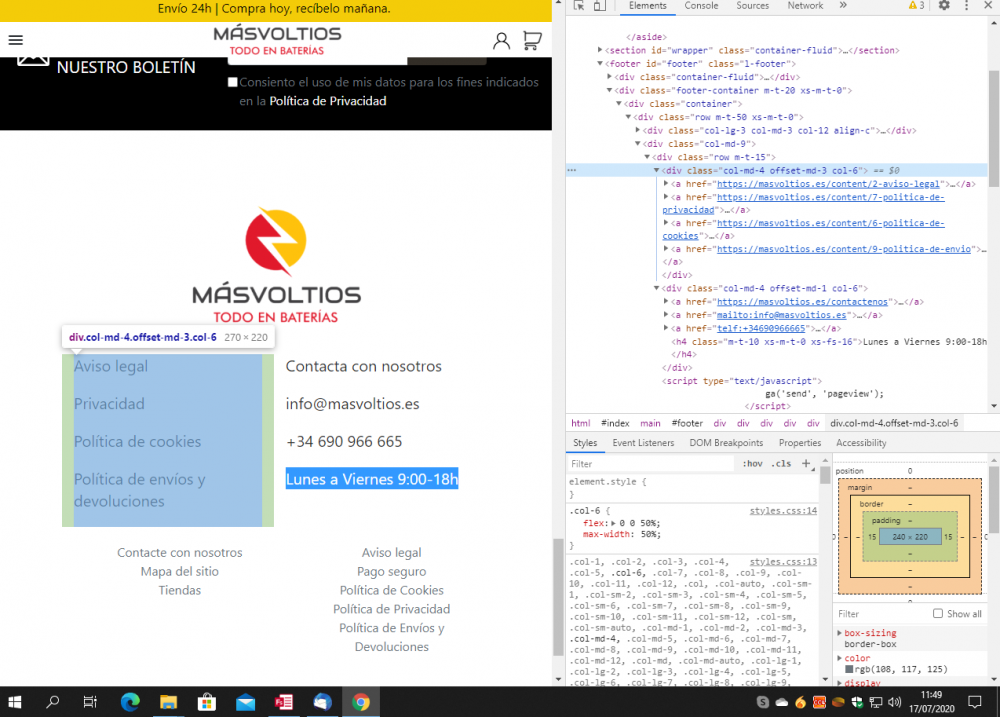
Task: Click the contactenos href in DOM tree
Action: point(802,302)
